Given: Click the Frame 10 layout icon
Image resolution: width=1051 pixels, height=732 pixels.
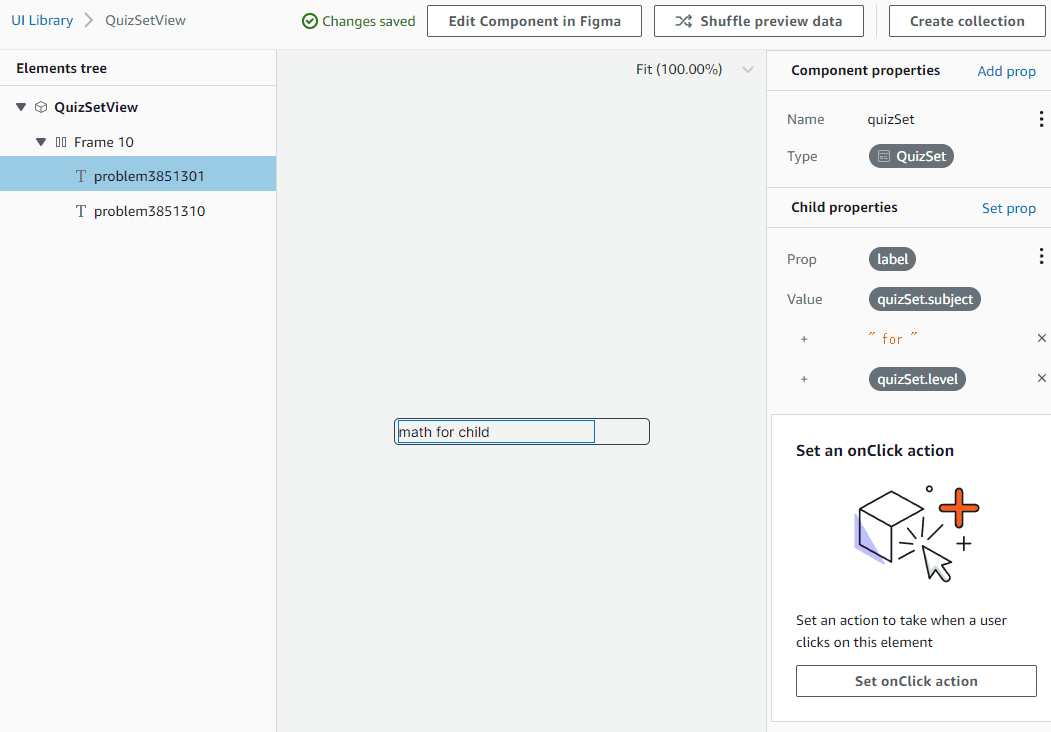Looking at the screenshot, I should pyautogui.click(x=61, y=142).
